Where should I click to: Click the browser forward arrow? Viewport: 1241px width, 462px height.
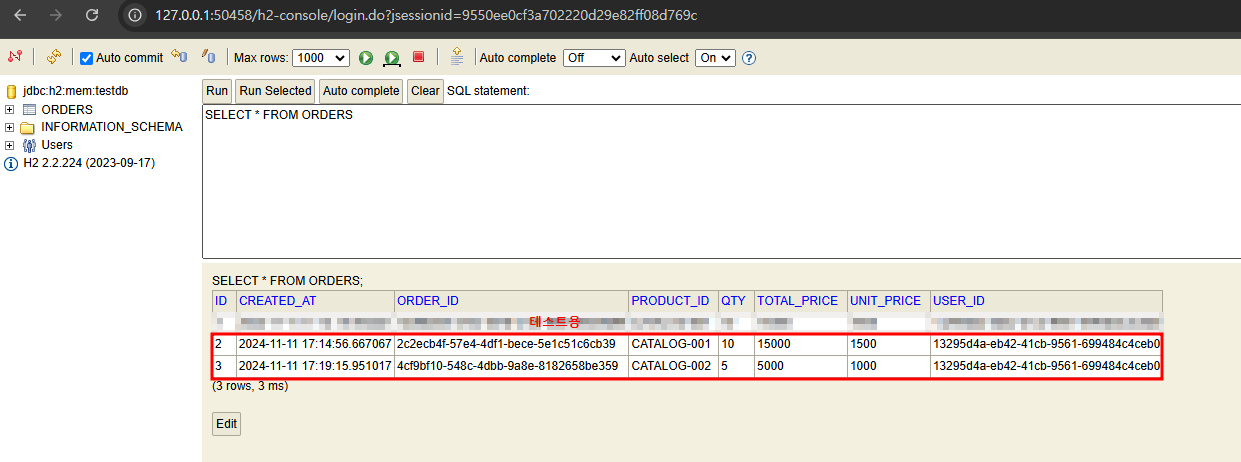pos(56,16)
